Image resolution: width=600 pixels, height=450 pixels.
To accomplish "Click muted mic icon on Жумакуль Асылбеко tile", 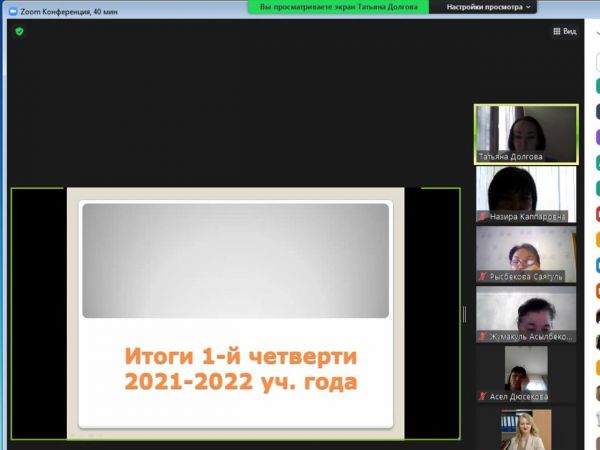I will pyautogui.click(x=482, y=337).
